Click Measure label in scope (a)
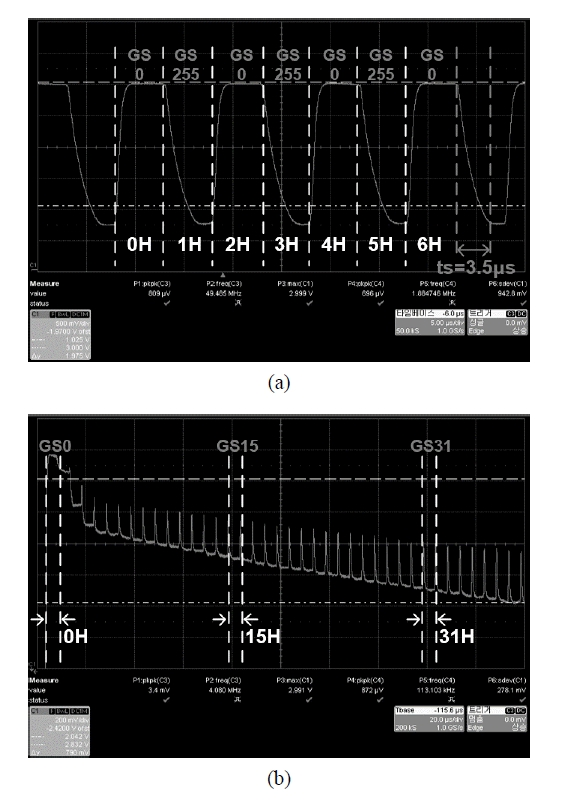This screenshot has height=803, width=563. [44, 284]
